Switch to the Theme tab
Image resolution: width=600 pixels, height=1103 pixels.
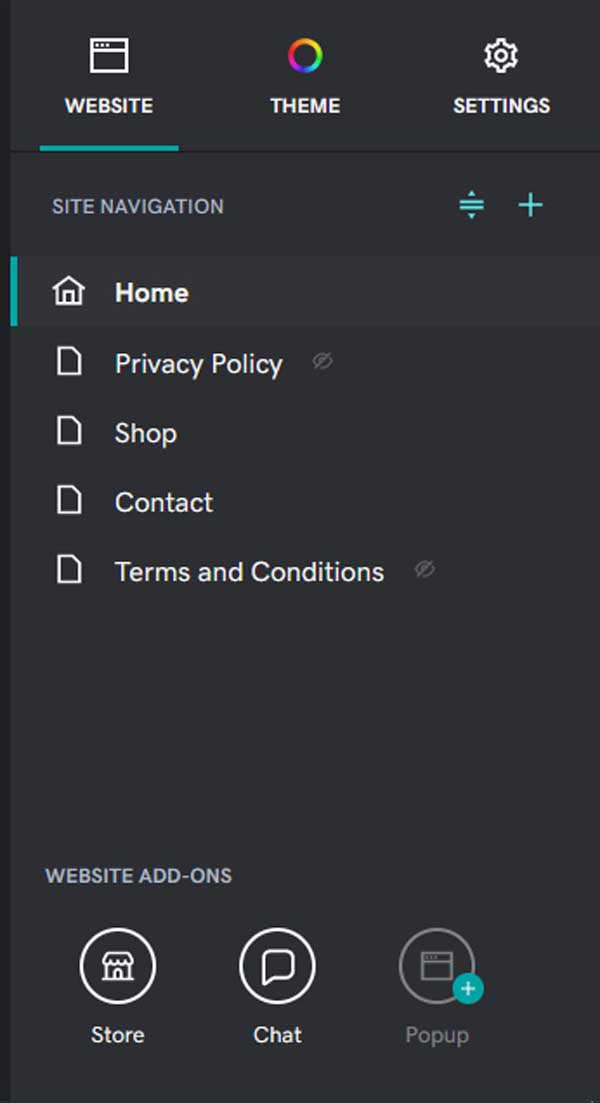click(x=304, y=75)
